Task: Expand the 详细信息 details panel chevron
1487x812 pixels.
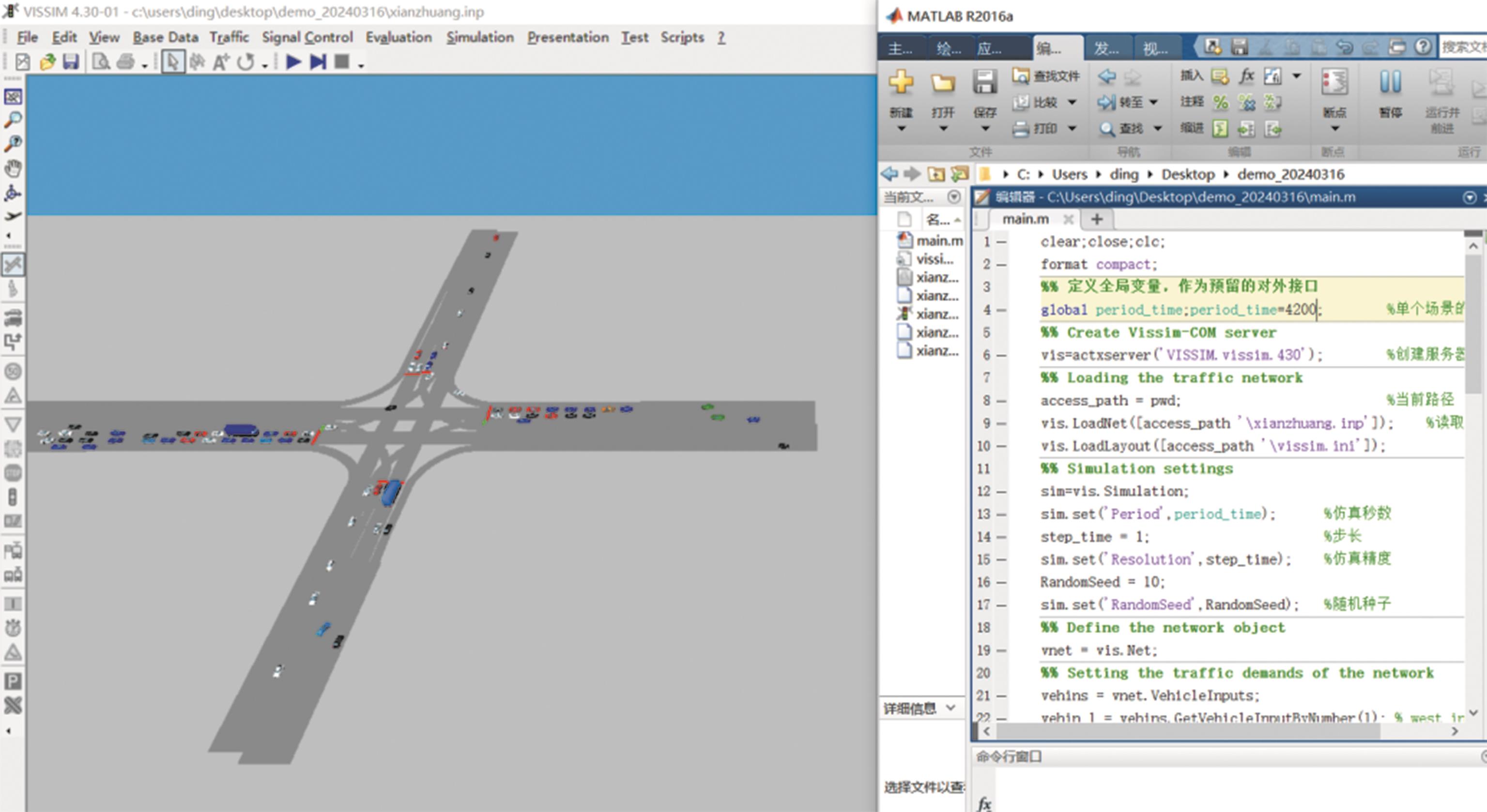Action: (x=950, y=707)
